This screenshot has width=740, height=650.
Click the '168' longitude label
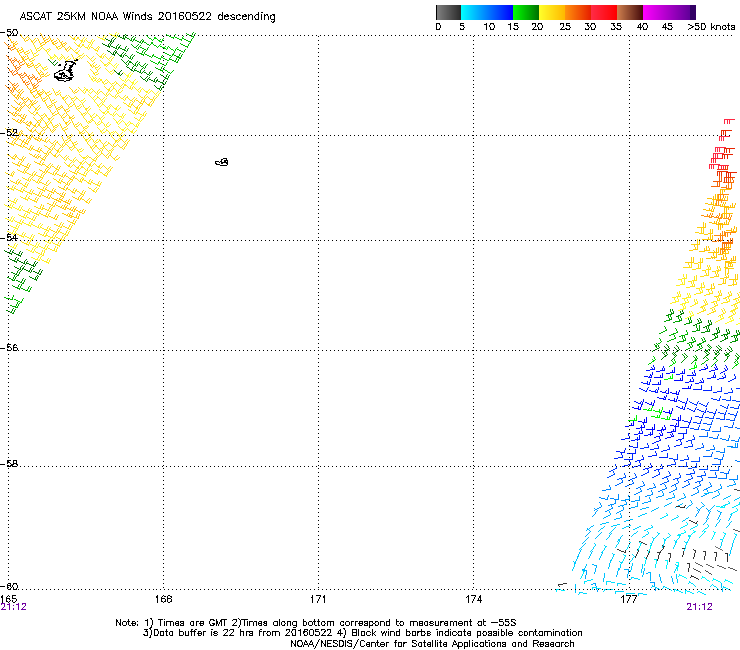click(x=163, y=599)
